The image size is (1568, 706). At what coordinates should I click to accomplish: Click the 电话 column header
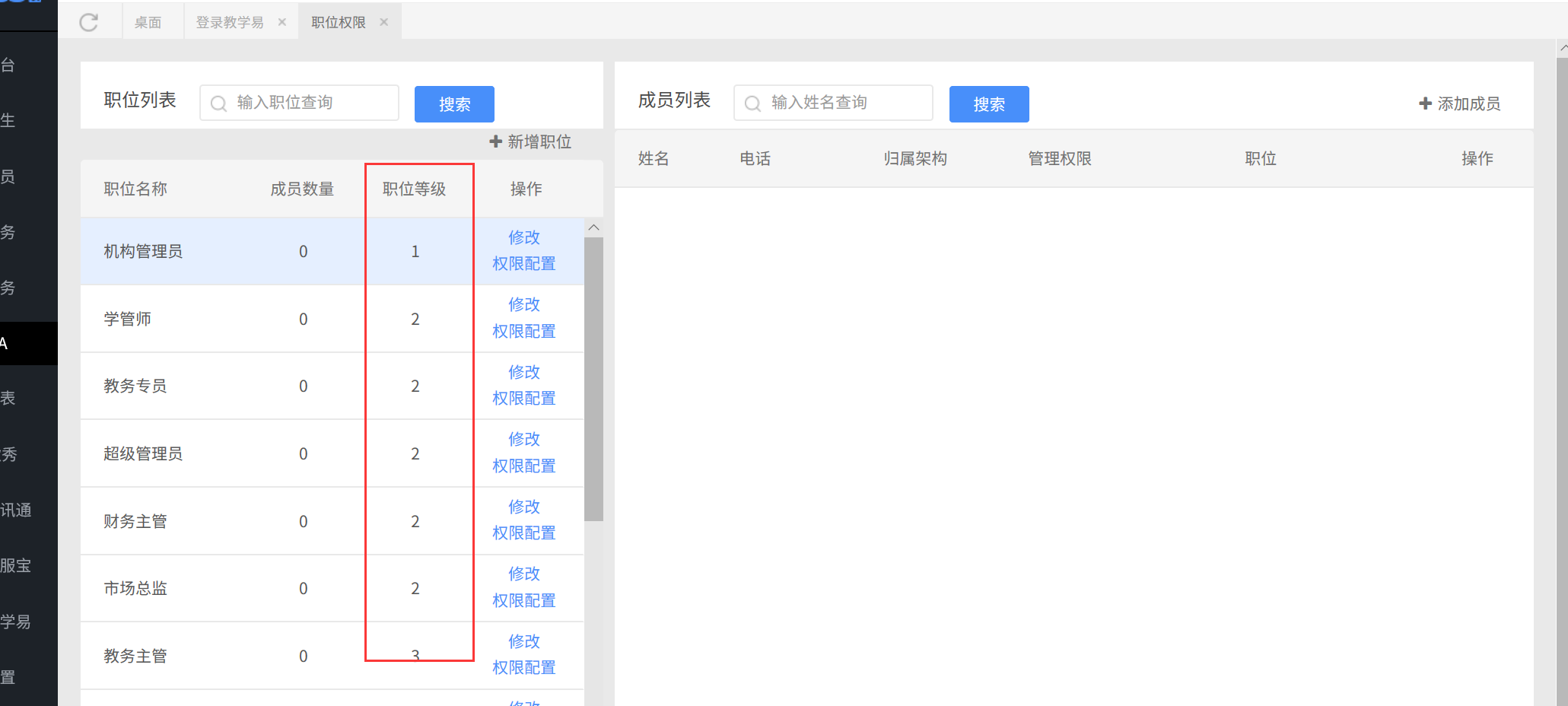pyautogui.click(x=755, y=159)
